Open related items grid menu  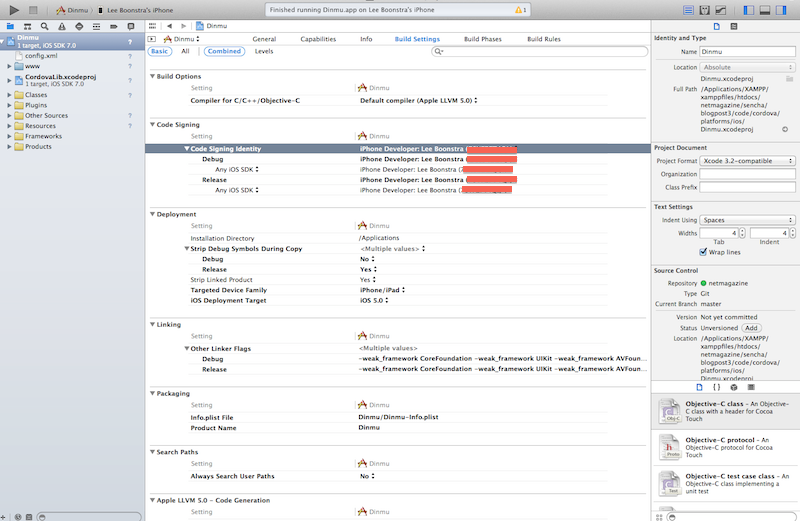pyautogui.click(x=153, y=26)
